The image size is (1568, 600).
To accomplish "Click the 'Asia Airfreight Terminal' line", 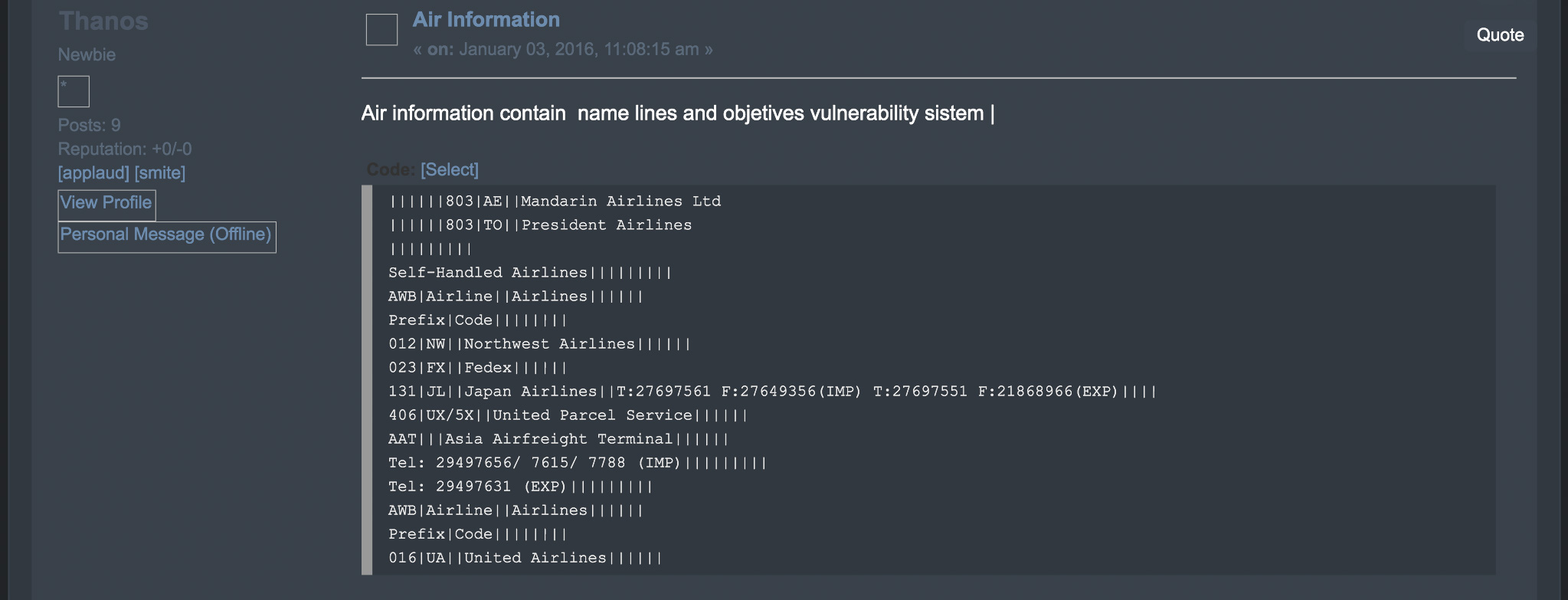I will coord(559,439).
